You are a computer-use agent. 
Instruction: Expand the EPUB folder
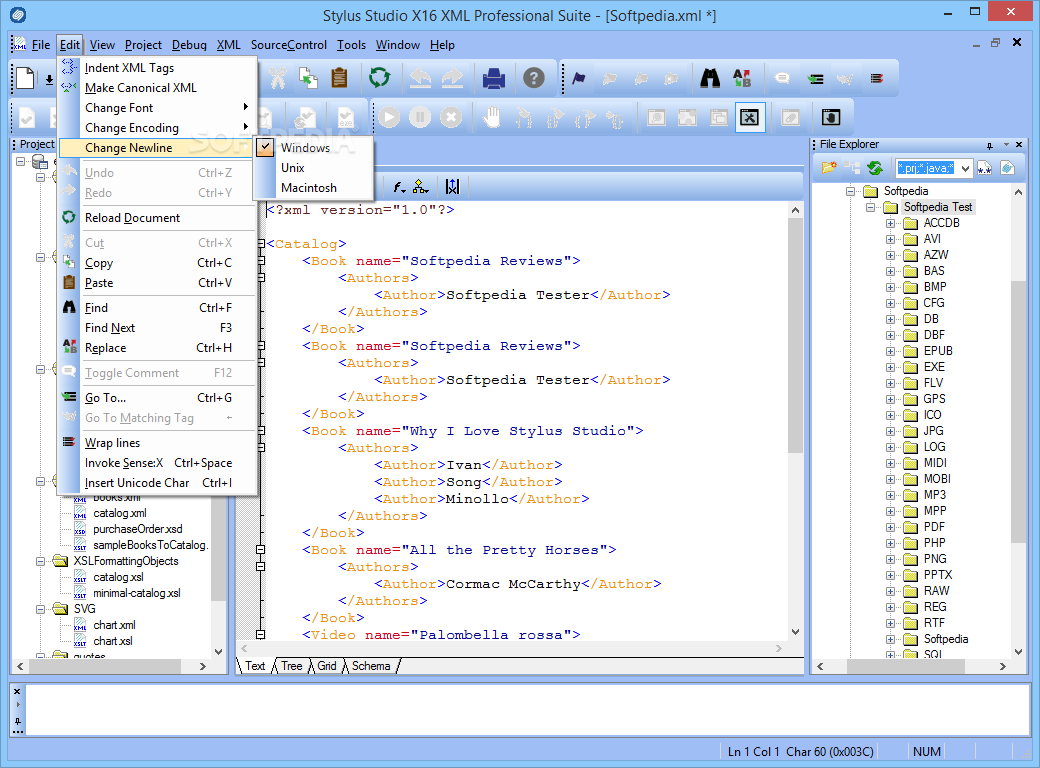tap(891, 352)
